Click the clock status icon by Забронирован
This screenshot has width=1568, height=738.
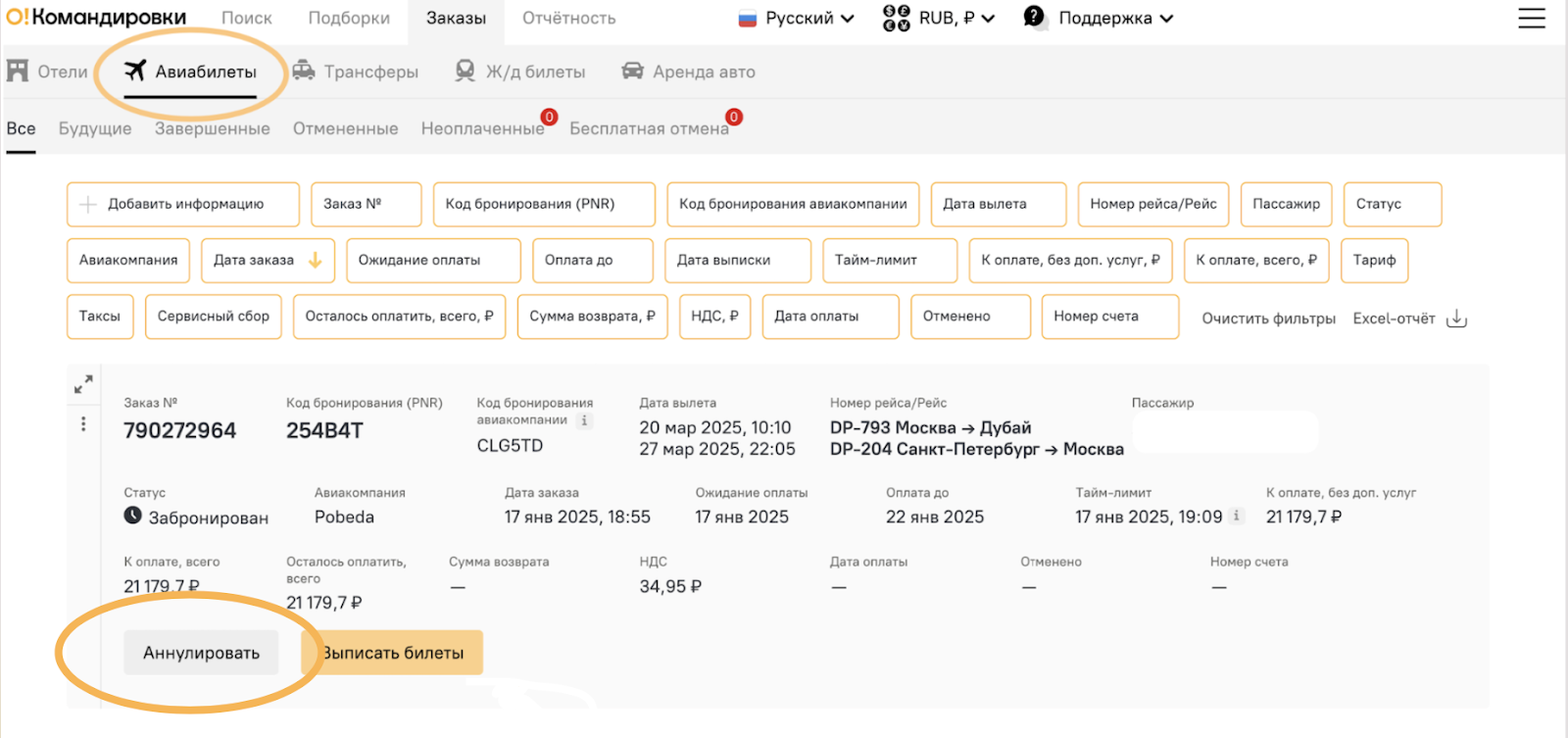133,516
